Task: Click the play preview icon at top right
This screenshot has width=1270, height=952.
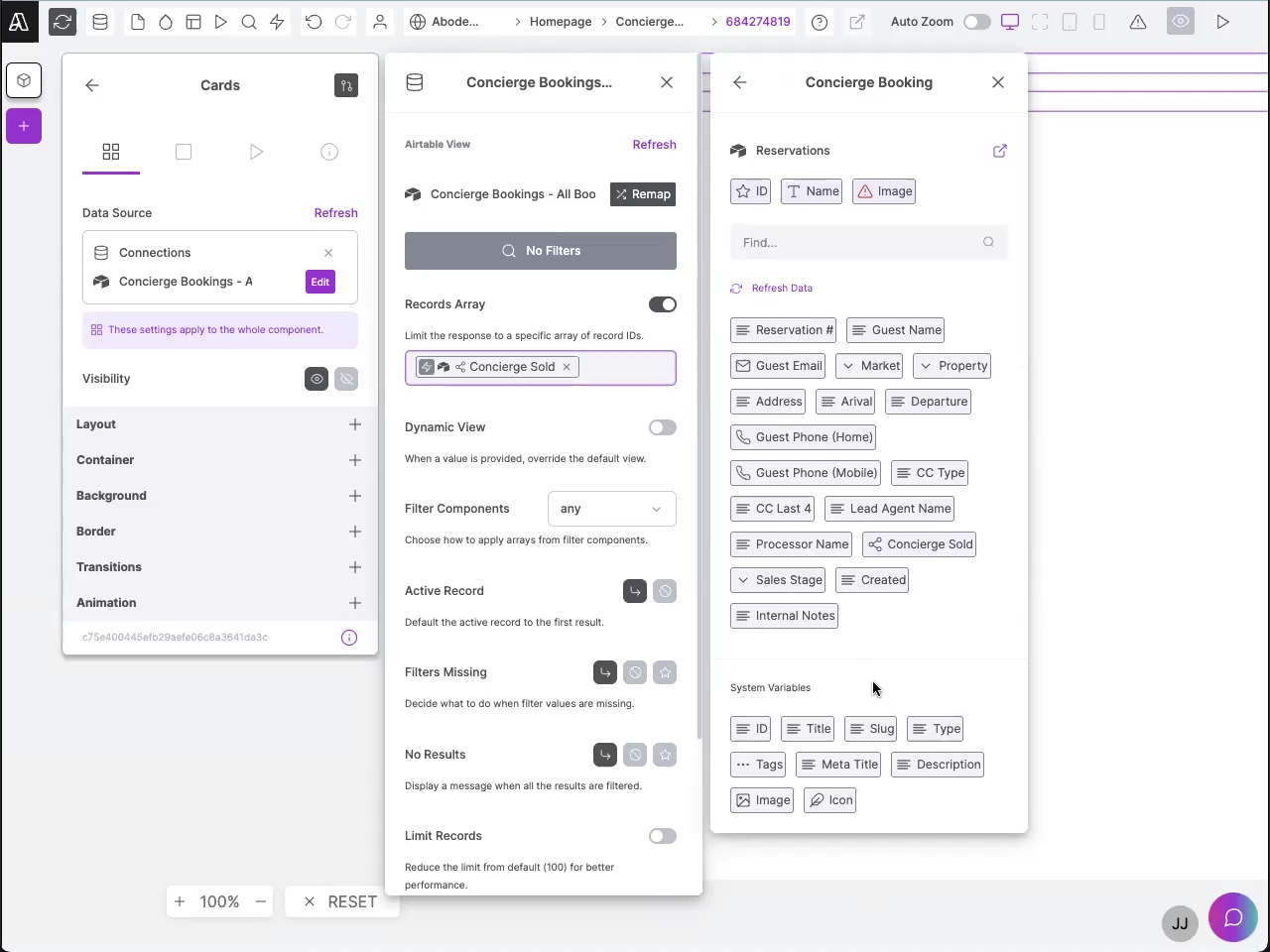Action: click(x=1223, y=22)
